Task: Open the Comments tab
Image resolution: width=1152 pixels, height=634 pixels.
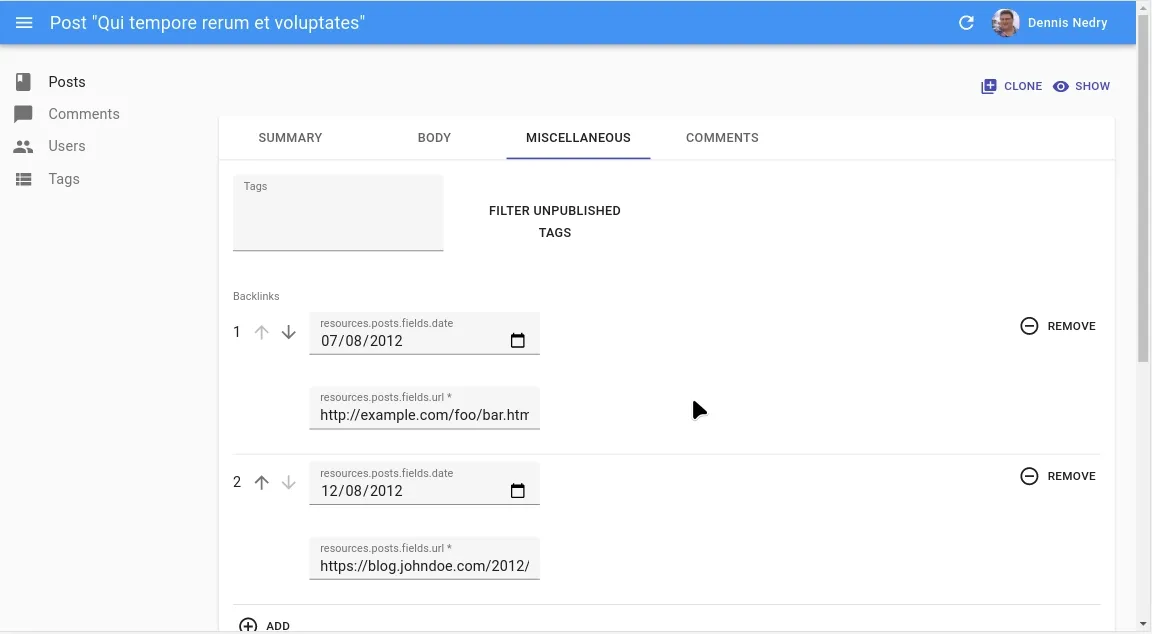Action: point(722,138)
